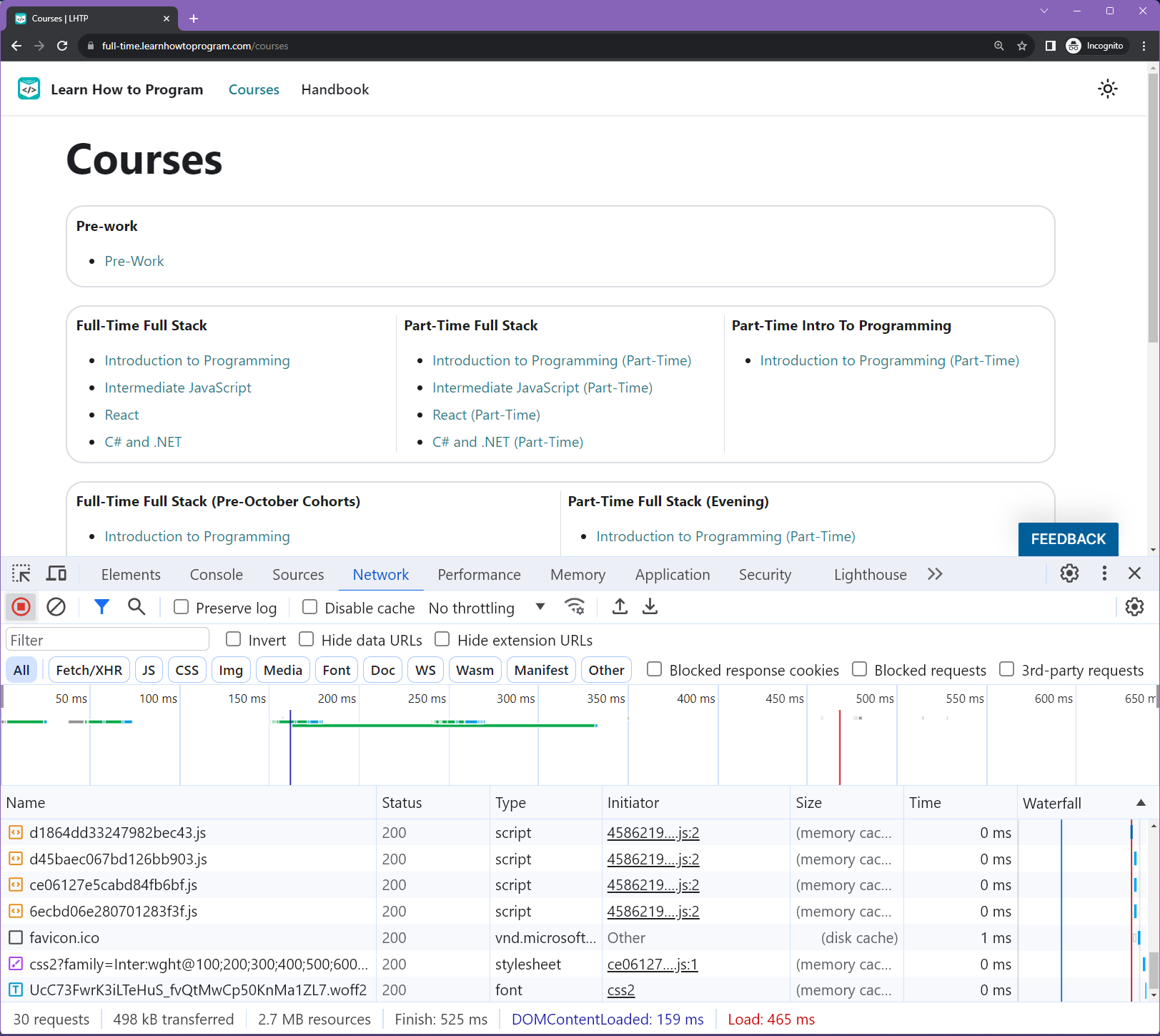Open the Application tab
The height and width of the screenshot is (1036, 1160).
click(673, 575)
